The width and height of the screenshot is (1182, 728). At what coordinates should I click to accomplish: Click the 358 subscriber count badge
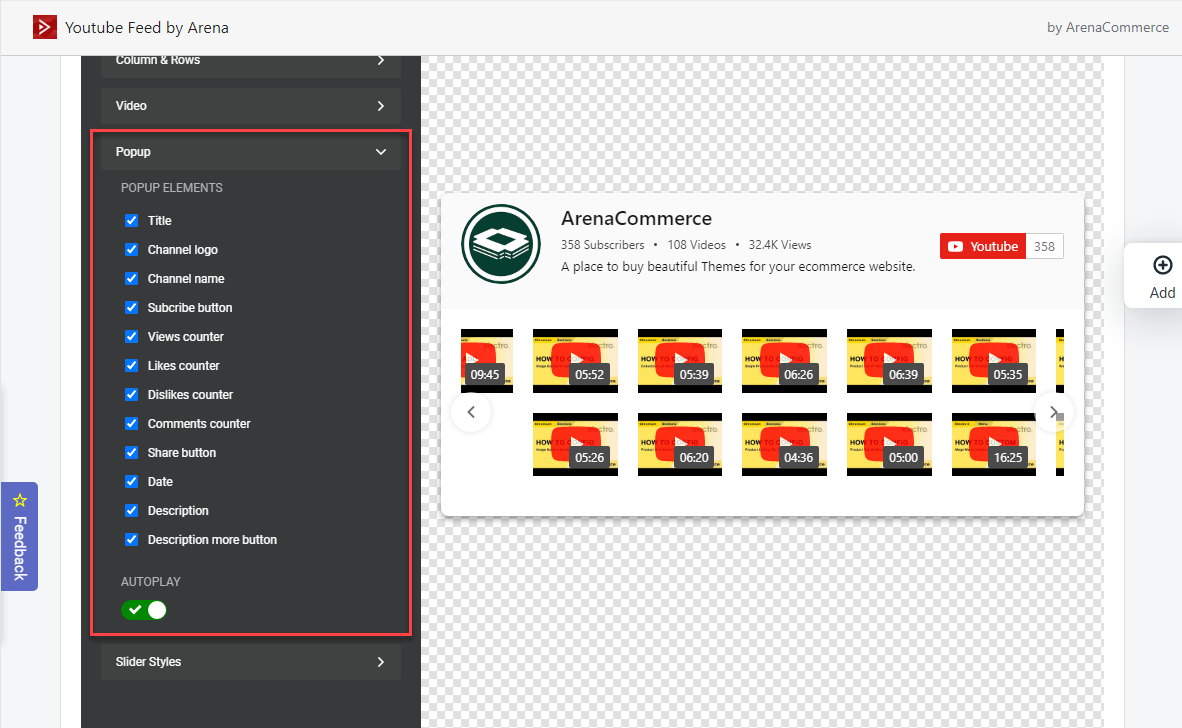1044,246
